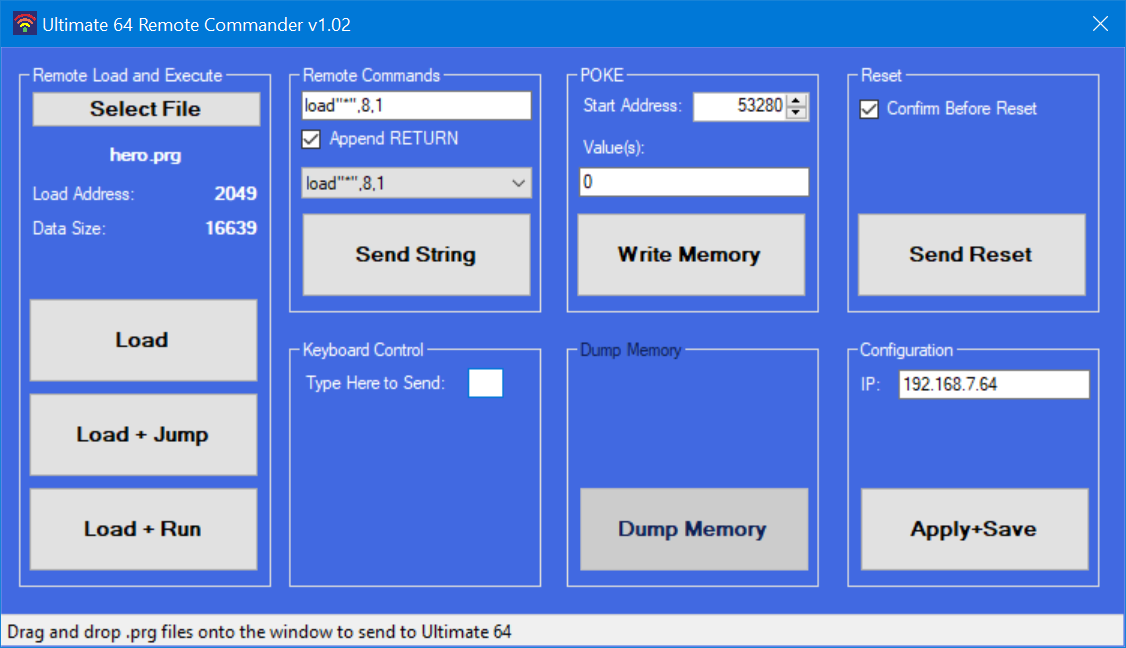The width and height of the screenshot is (1126, 648).
Task: Click the Load + Jump button
Action: [144, 435]
